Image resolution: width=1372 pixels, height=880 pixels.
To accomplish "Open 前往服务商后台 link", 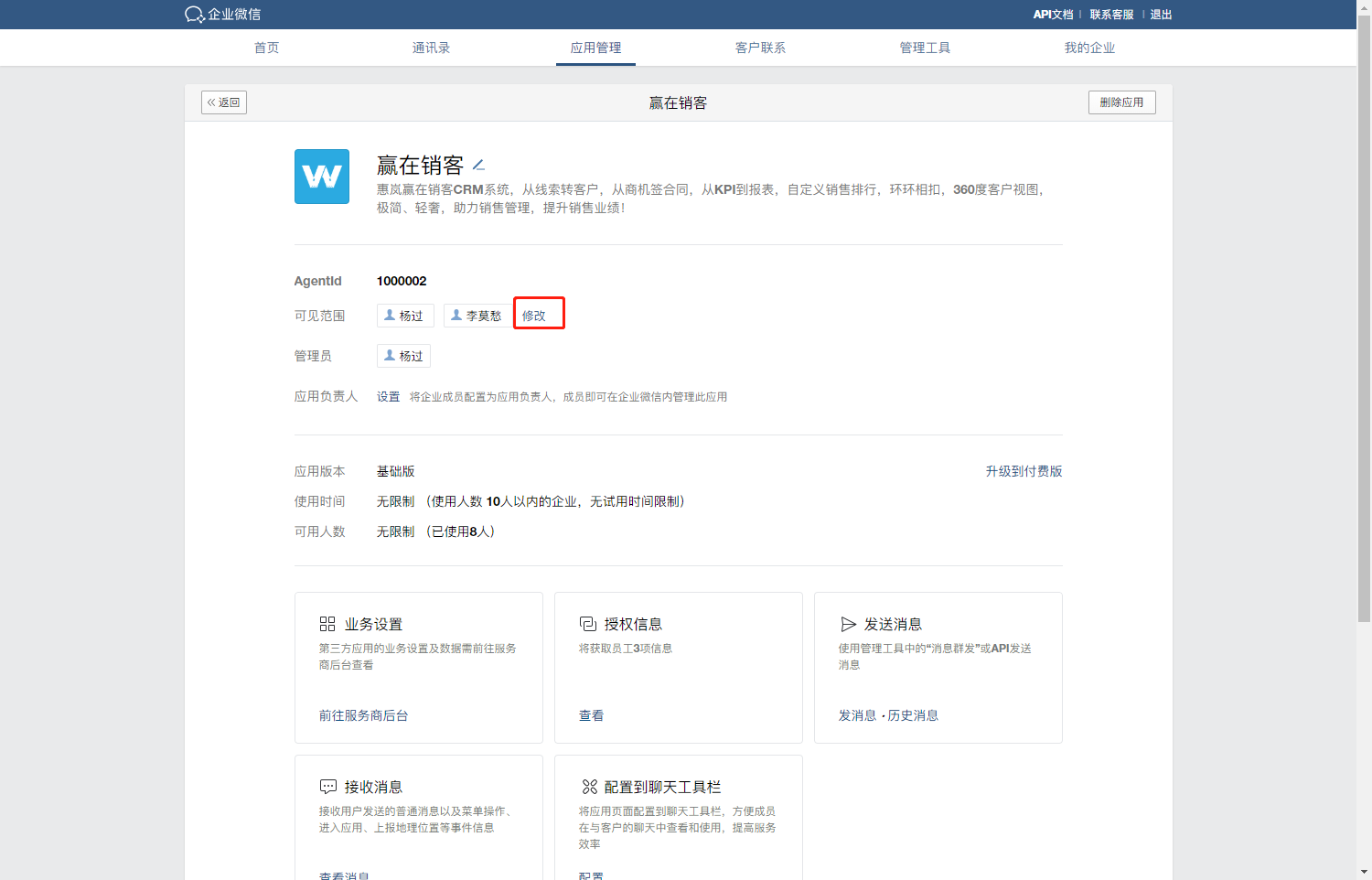I will click(363, 715).
